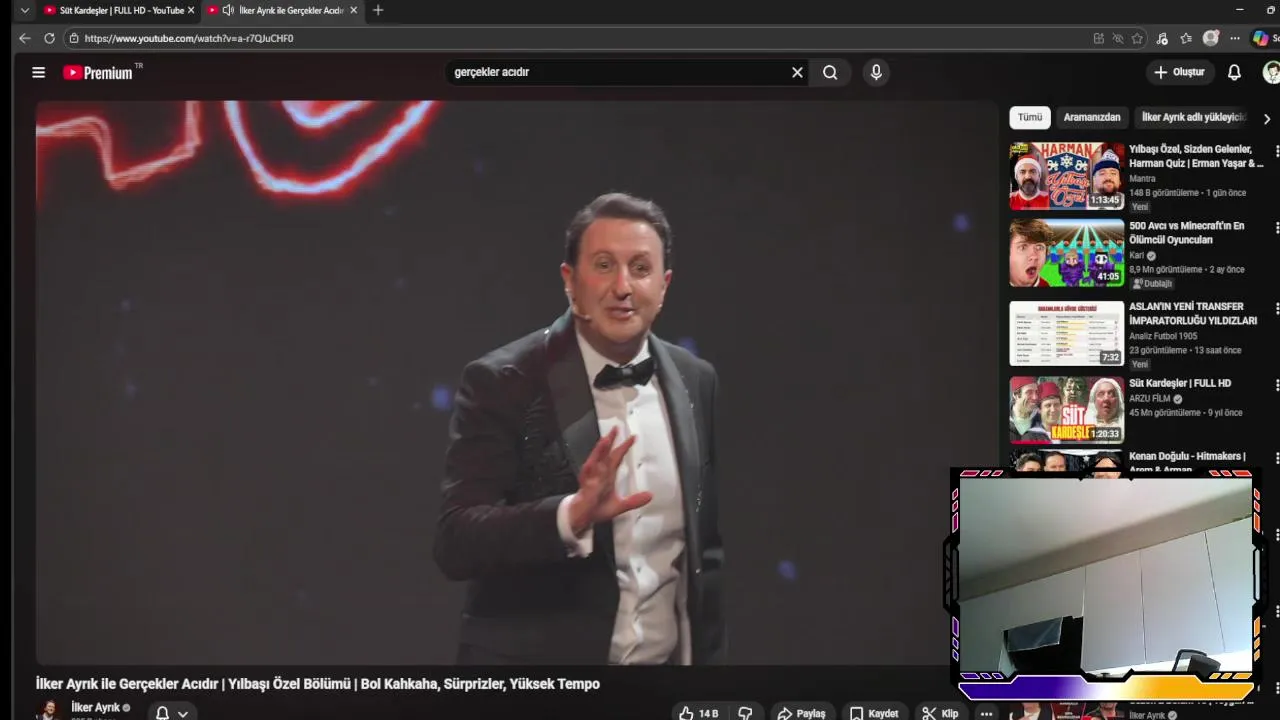Pause video by clicking the player

[517, 382]
